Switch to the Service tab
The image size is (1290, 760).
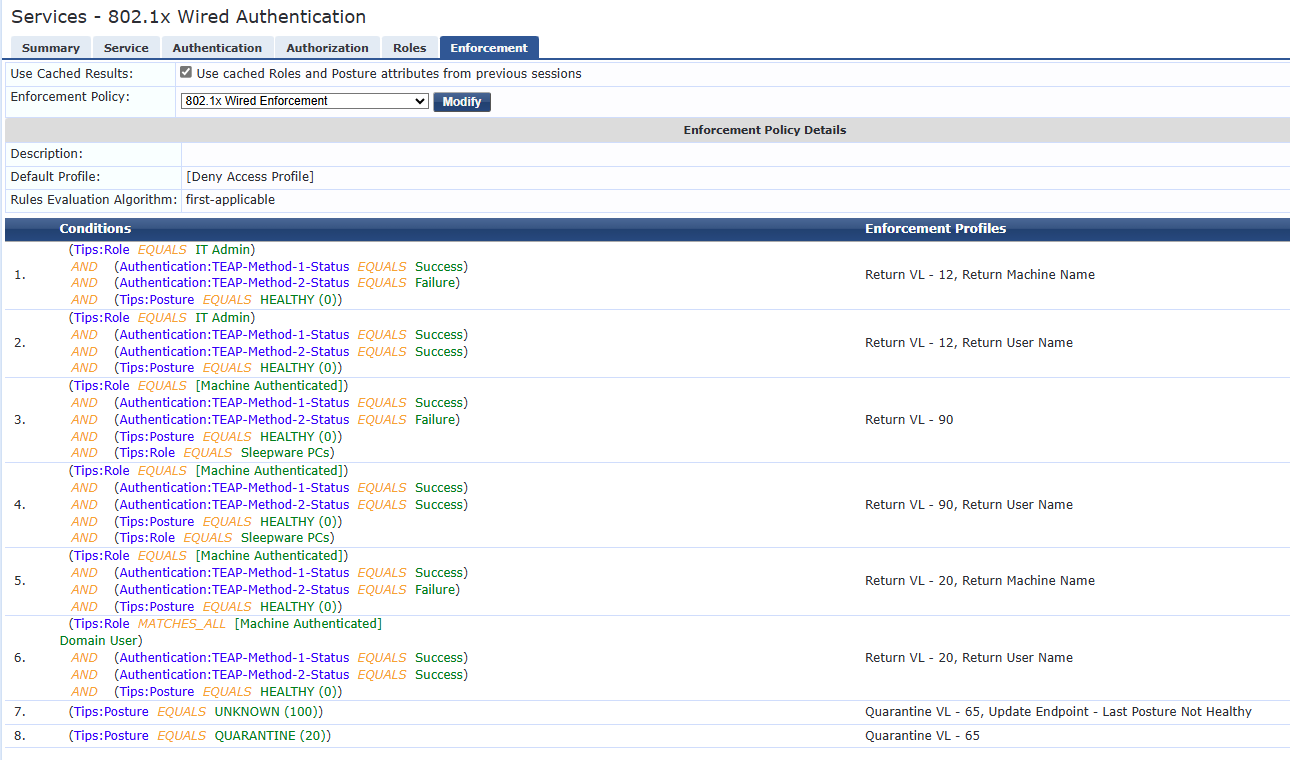click(x=126, y=48)
